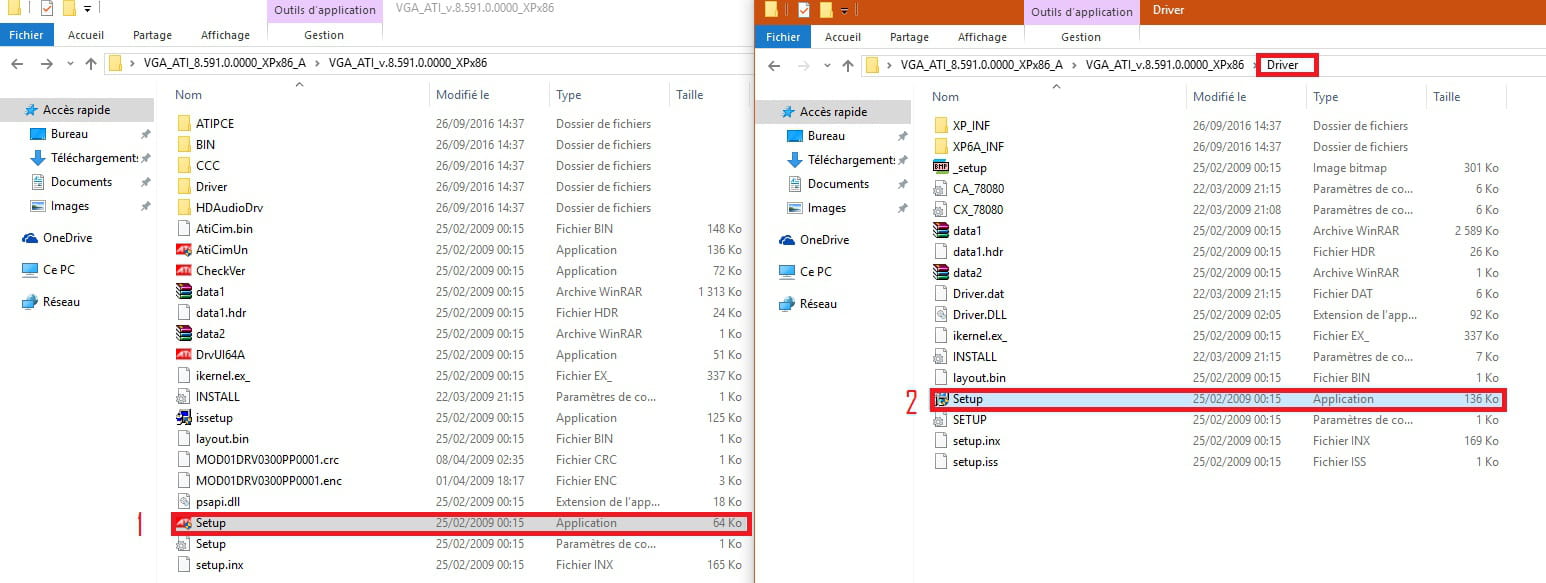Open recent locations dropdown in VGA_ATI window

72,64
